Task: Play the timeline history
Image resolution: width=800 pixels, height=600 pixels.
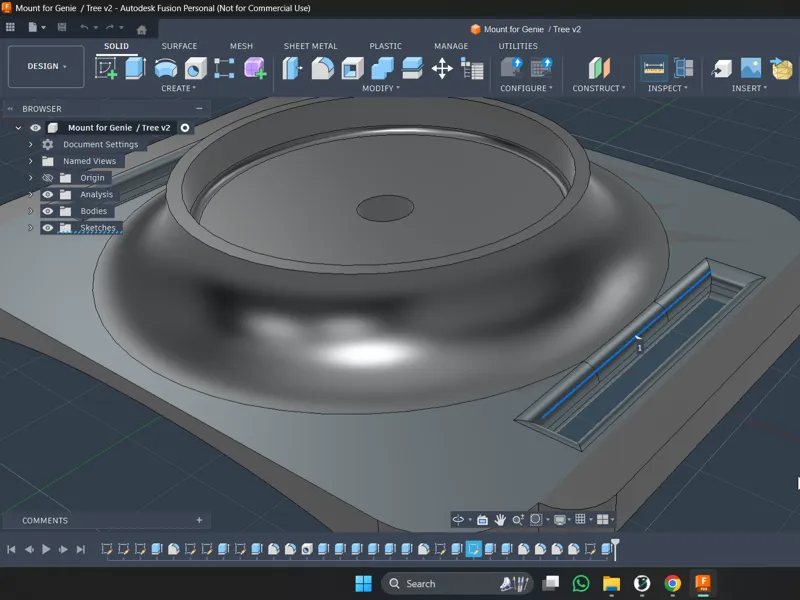Action: pyautogui.click(x=46, y=549)
